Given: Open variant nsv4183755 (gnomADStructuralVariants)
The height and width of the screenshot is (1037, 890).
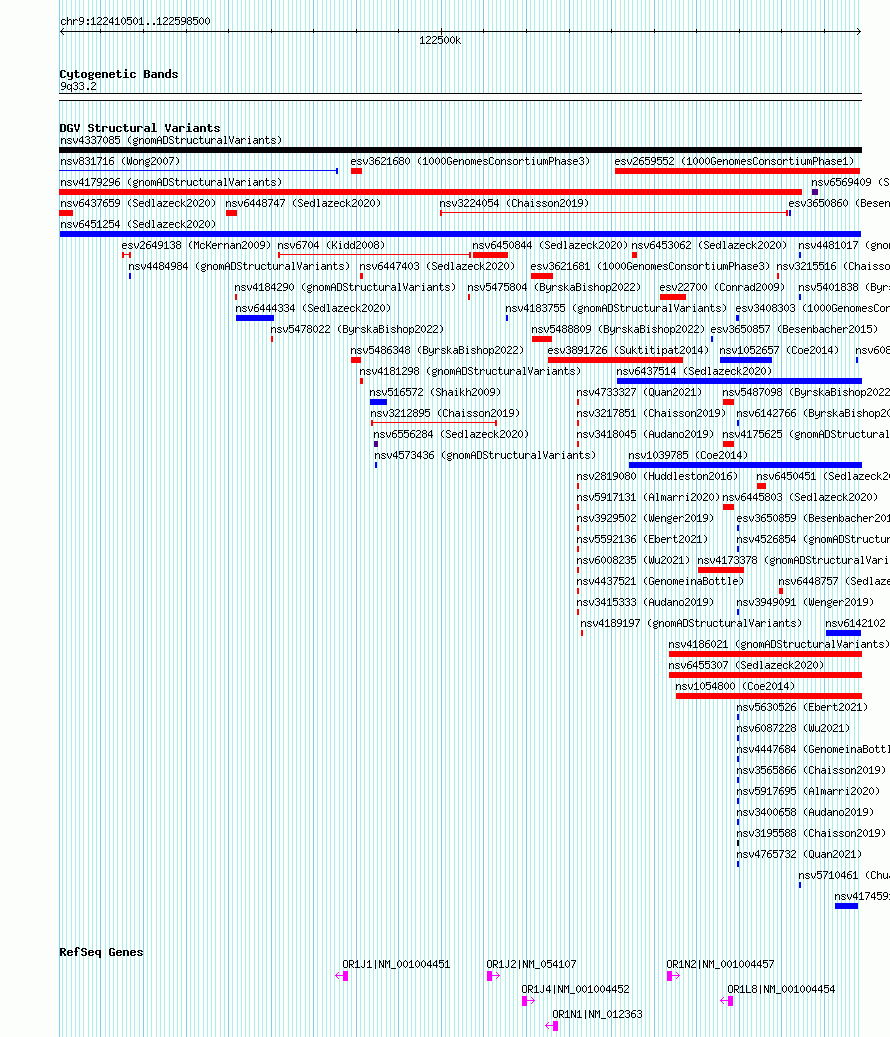Looking at the screenshot, I should pyautogui.click(x=616, y=308).
